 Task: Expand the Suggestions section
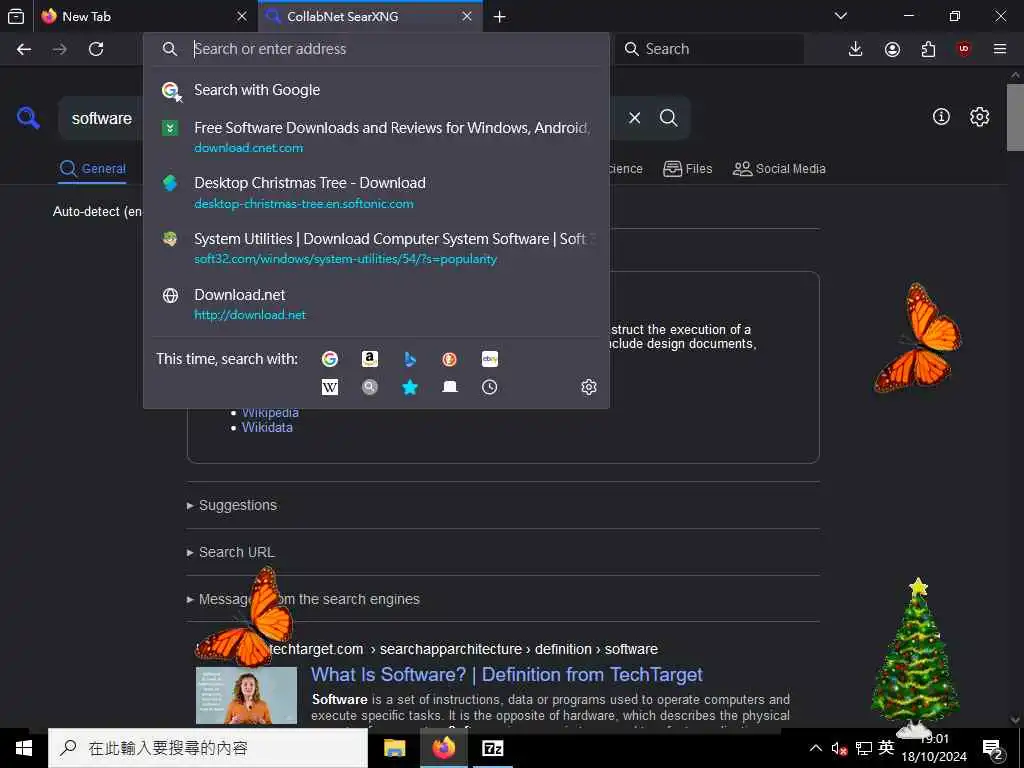[232, 505]
